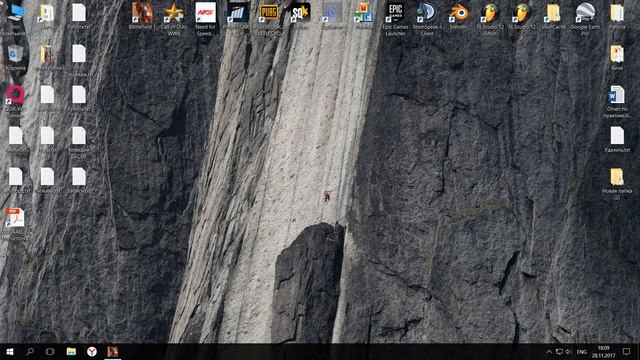The height and width of the screenshot is (360, 640).
Task: Open the Action Center notifications icon
Action: coord(627,351)
